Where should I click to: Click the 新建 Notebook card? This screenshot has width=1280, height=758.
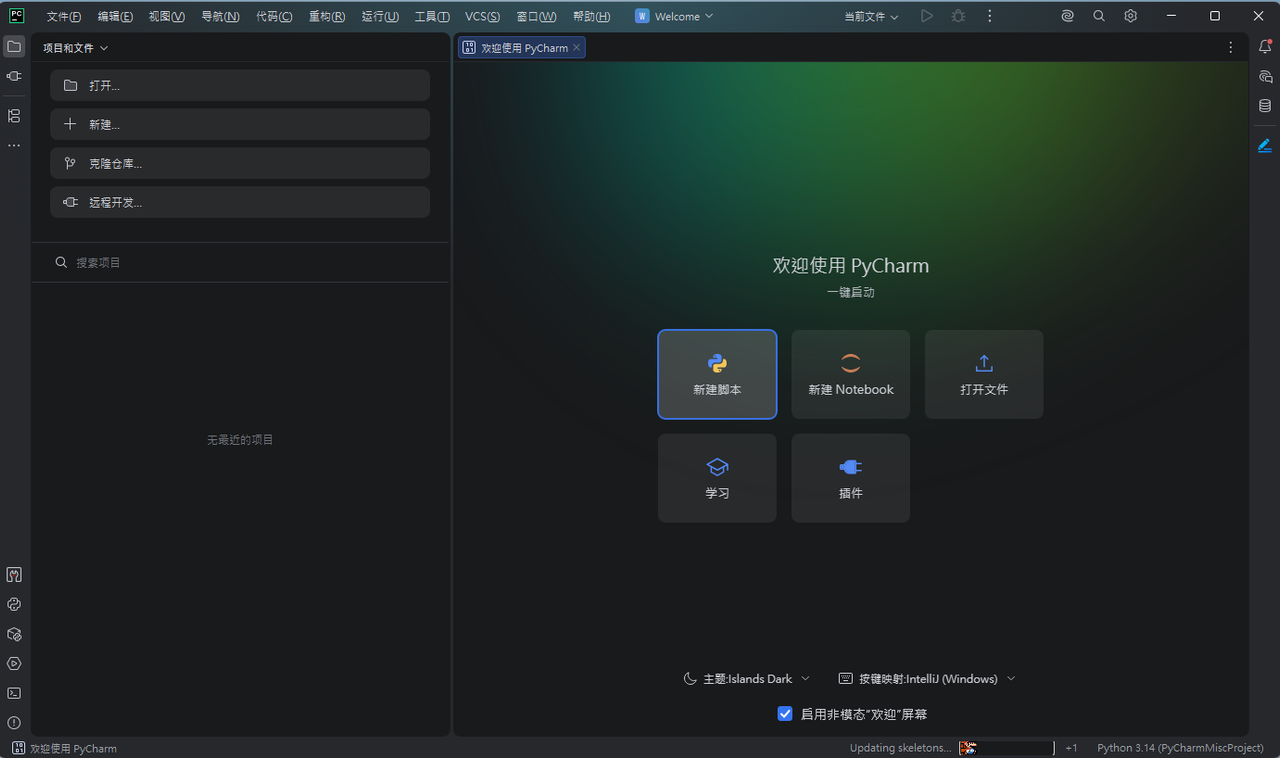[x=851, y=374]
